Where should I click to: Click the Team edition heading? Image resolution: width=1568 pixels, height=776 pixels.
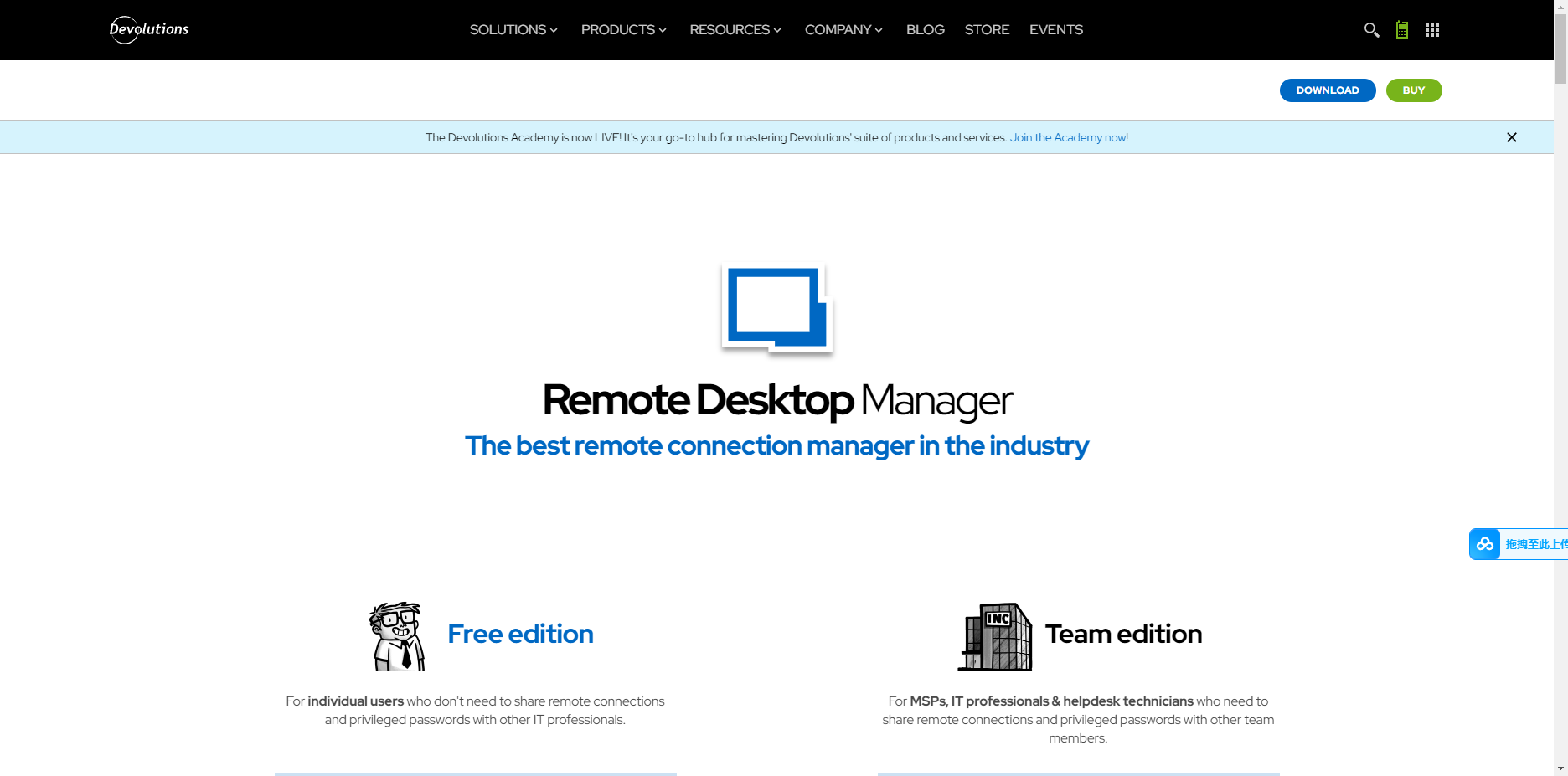click(x=1123, y=634)
